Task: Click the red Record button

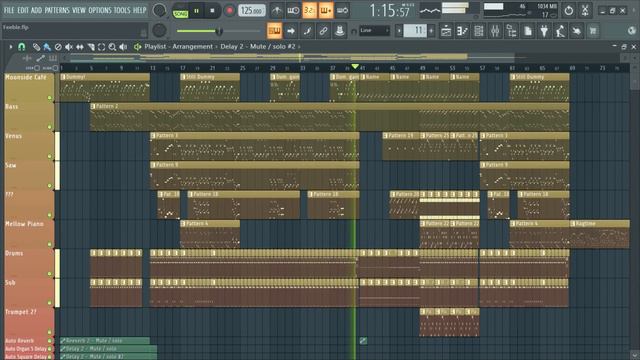Action: [229, 11]
